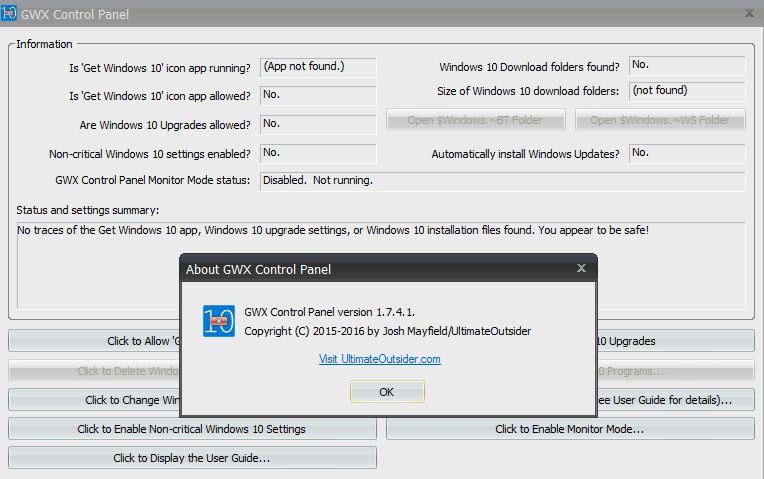764x479 pixels.
Task: Click 'GWX Control Panel version 1.7.4.1.' text
Action: coord(329,312)
